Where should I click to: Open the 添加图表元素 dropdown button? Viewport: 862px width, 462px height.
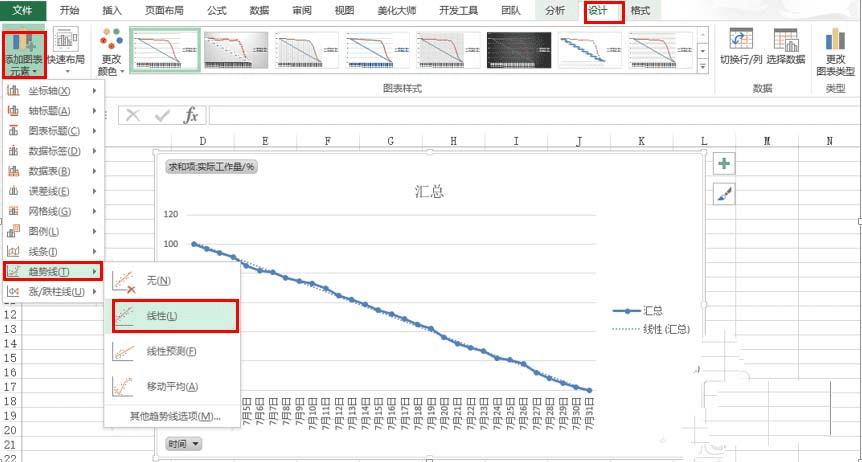pyautogui.click(x=24, y=54)
